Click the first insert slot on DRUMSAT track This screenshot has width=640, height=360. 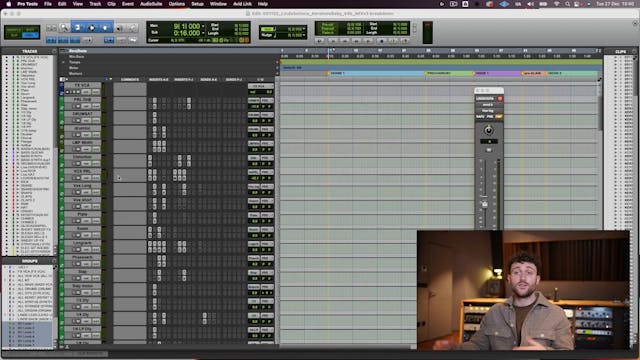click(x=154, y=115)
